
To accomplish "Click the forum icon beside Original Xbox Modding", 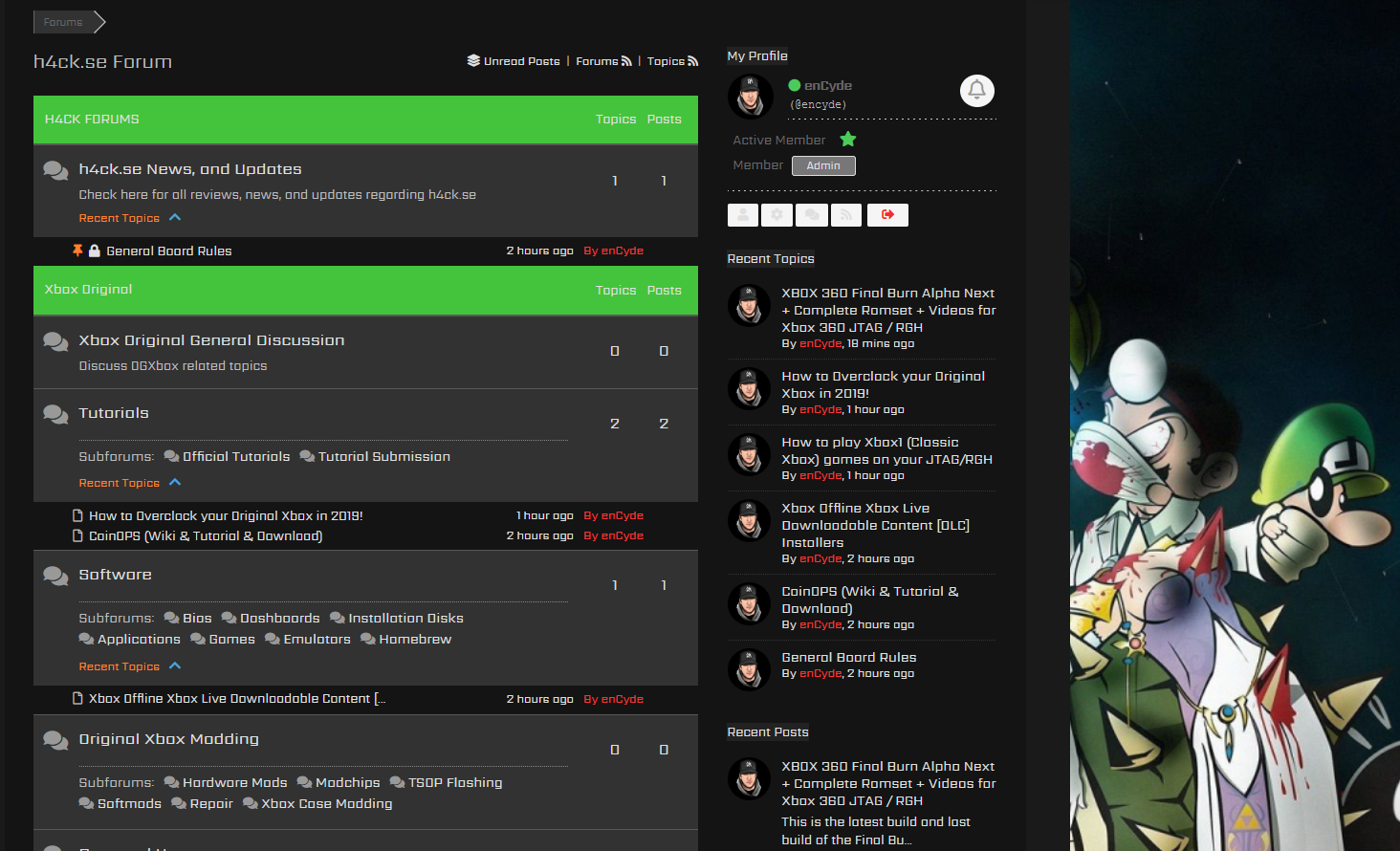I will point(55,740).
